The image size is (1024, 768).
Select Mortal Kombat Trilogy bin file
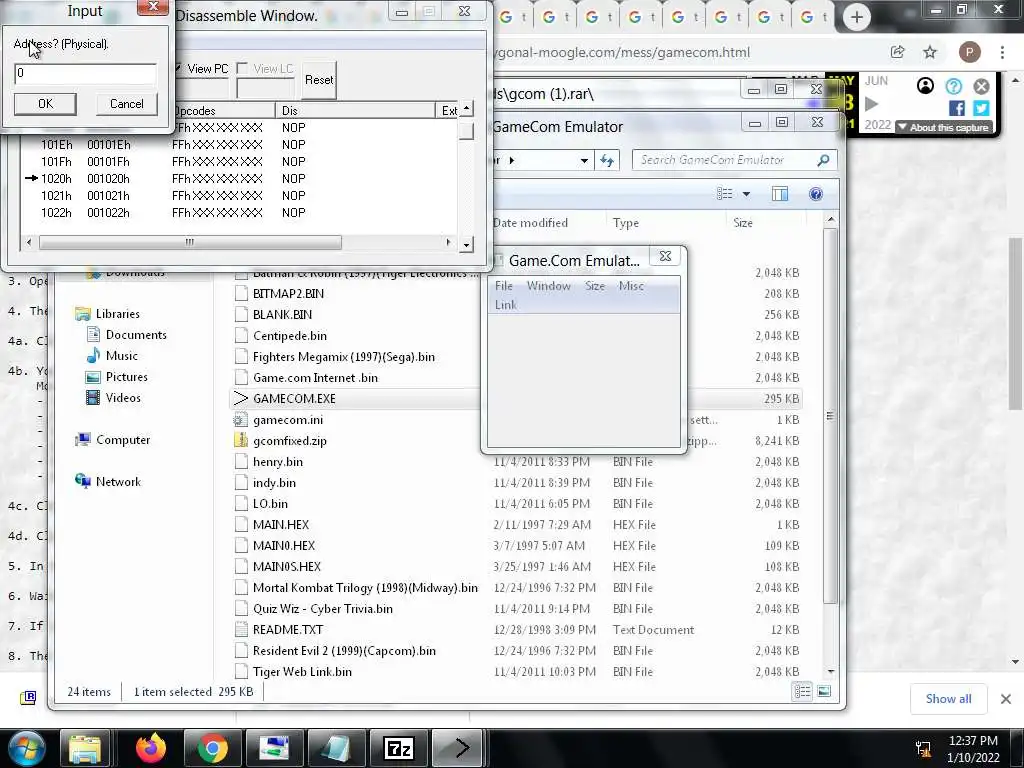point(365,588)
